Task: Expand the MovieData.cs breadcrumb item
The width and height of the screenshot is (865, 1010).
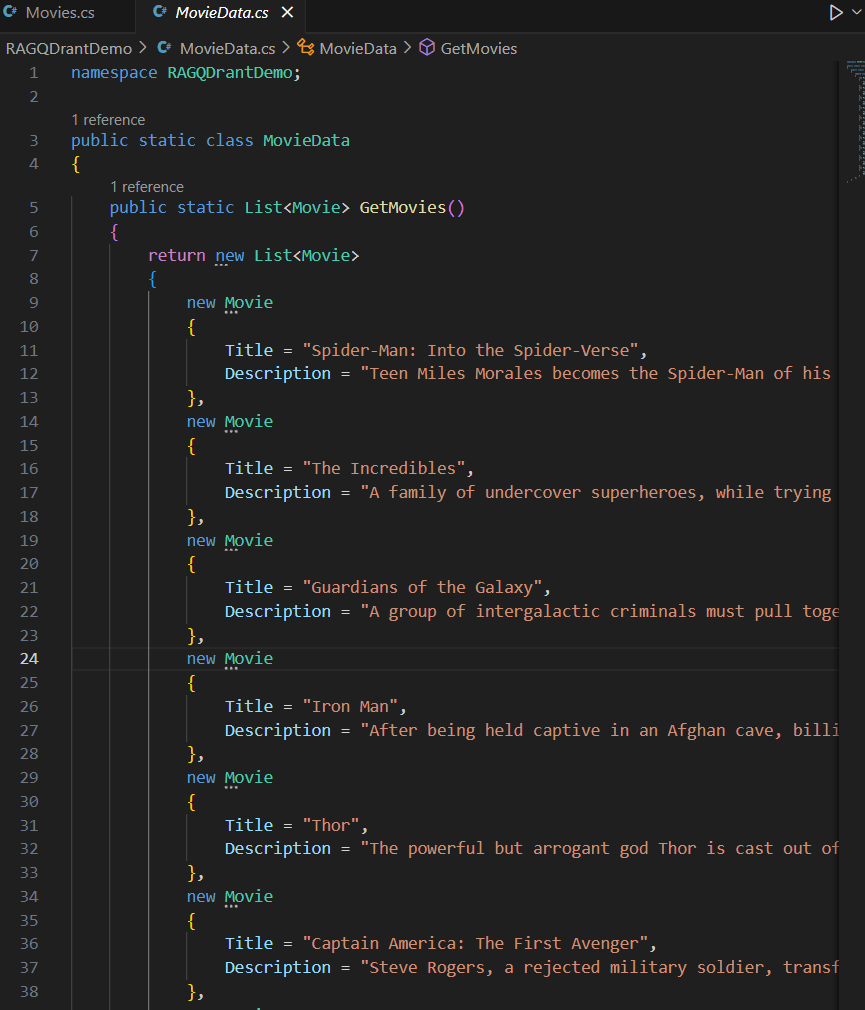Action: point(227,48)
